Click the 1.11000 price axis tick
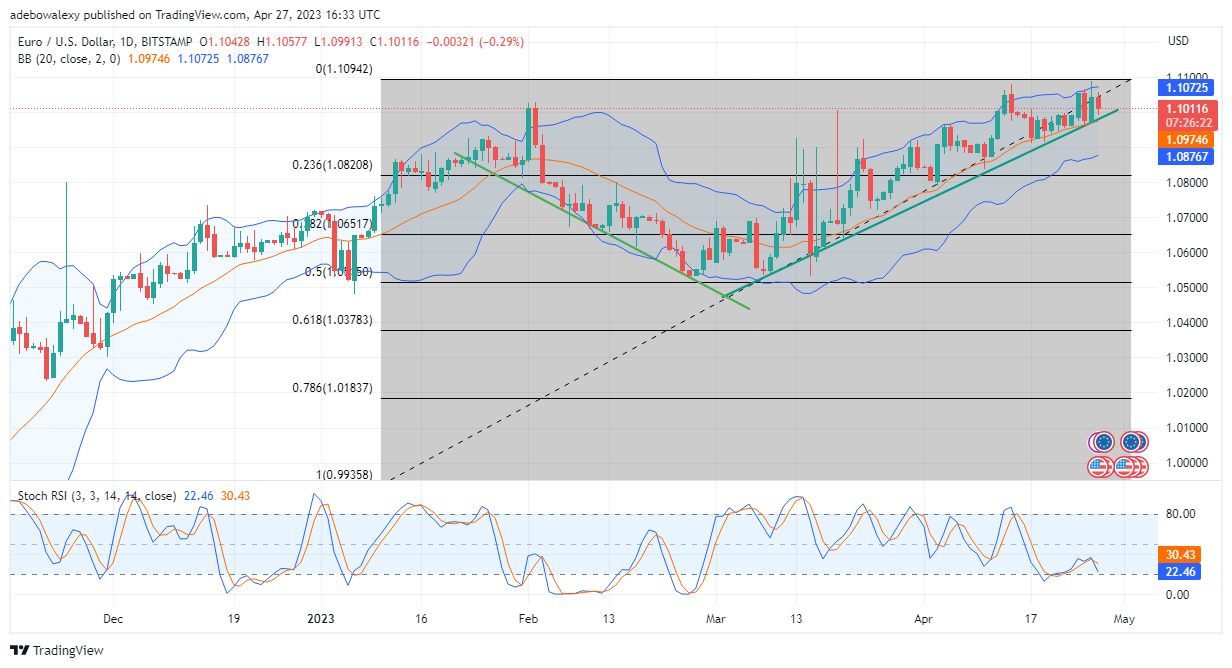The image size is (1232, 668). tap(1187, 77)
